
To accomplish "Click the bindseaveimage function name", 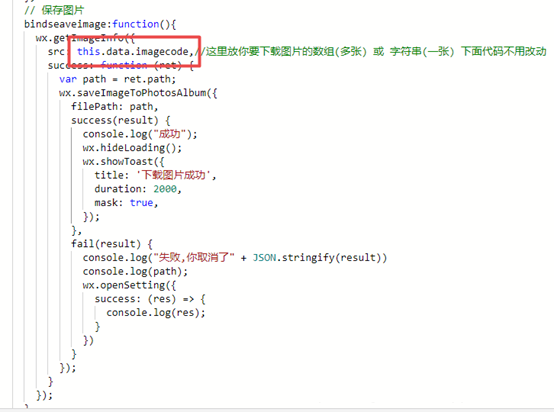I will click(67, 24).
